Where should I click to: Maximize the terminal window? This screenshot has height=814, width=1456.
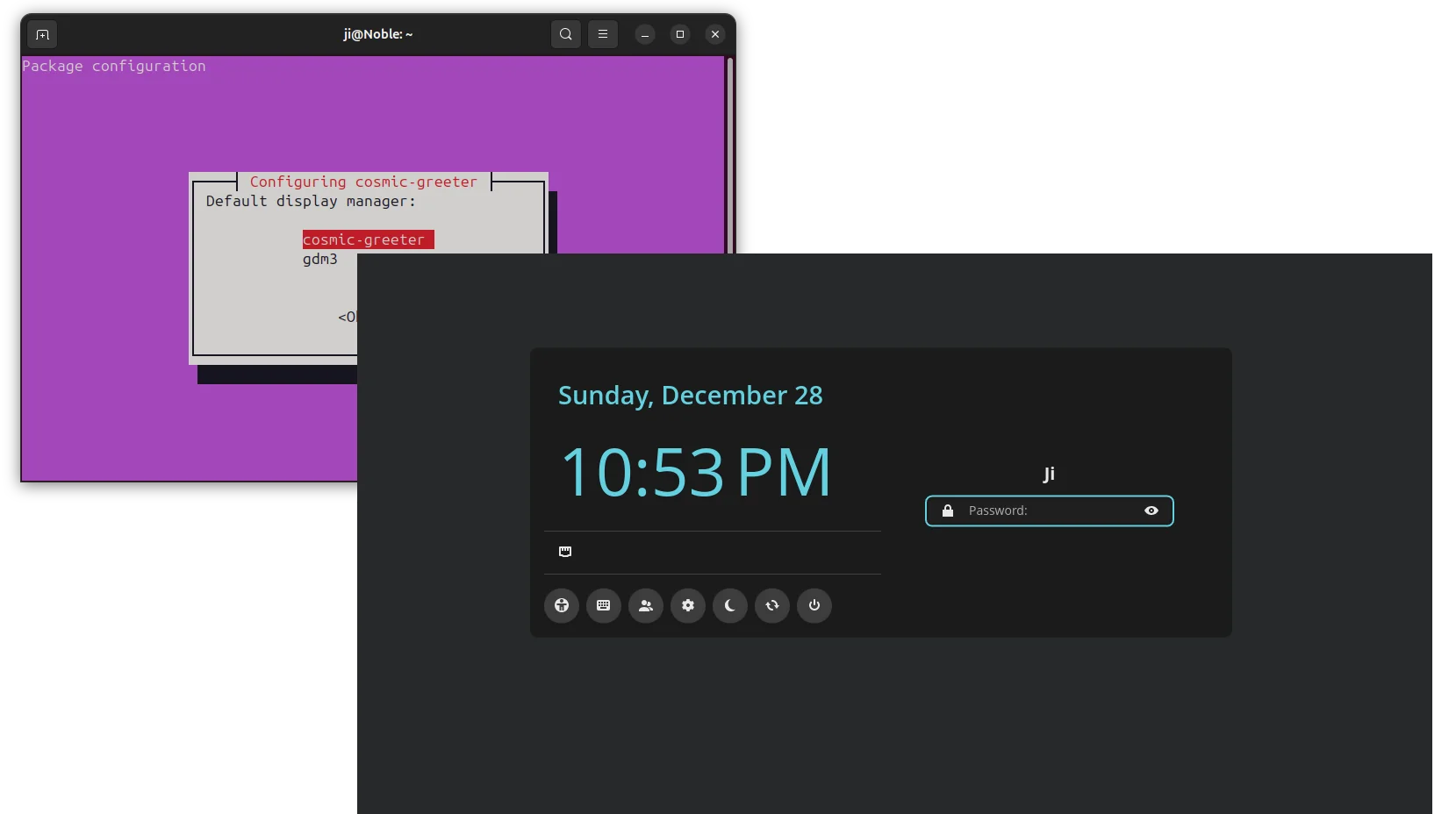[680, 34]
